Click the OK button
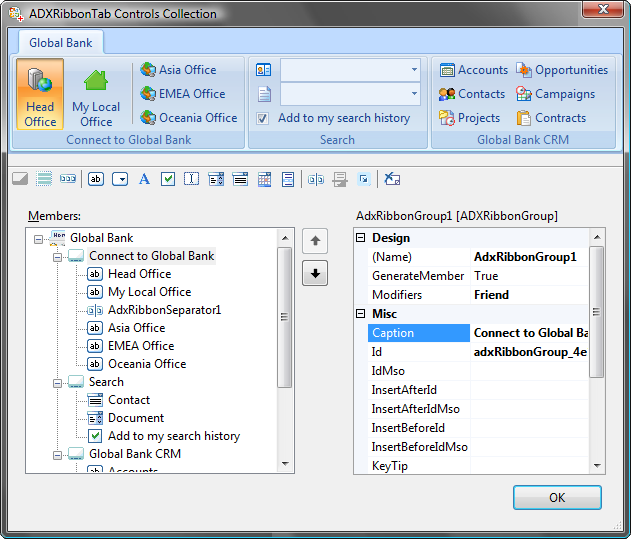This screenshot has width=631, height=539. point(557,498)
